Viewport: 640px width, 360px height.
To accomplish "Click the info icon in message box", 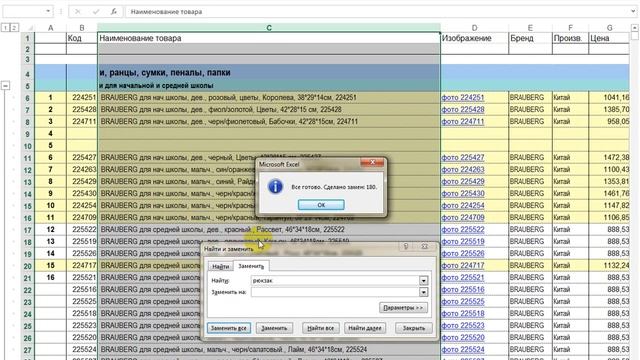I will pos(276,187).
